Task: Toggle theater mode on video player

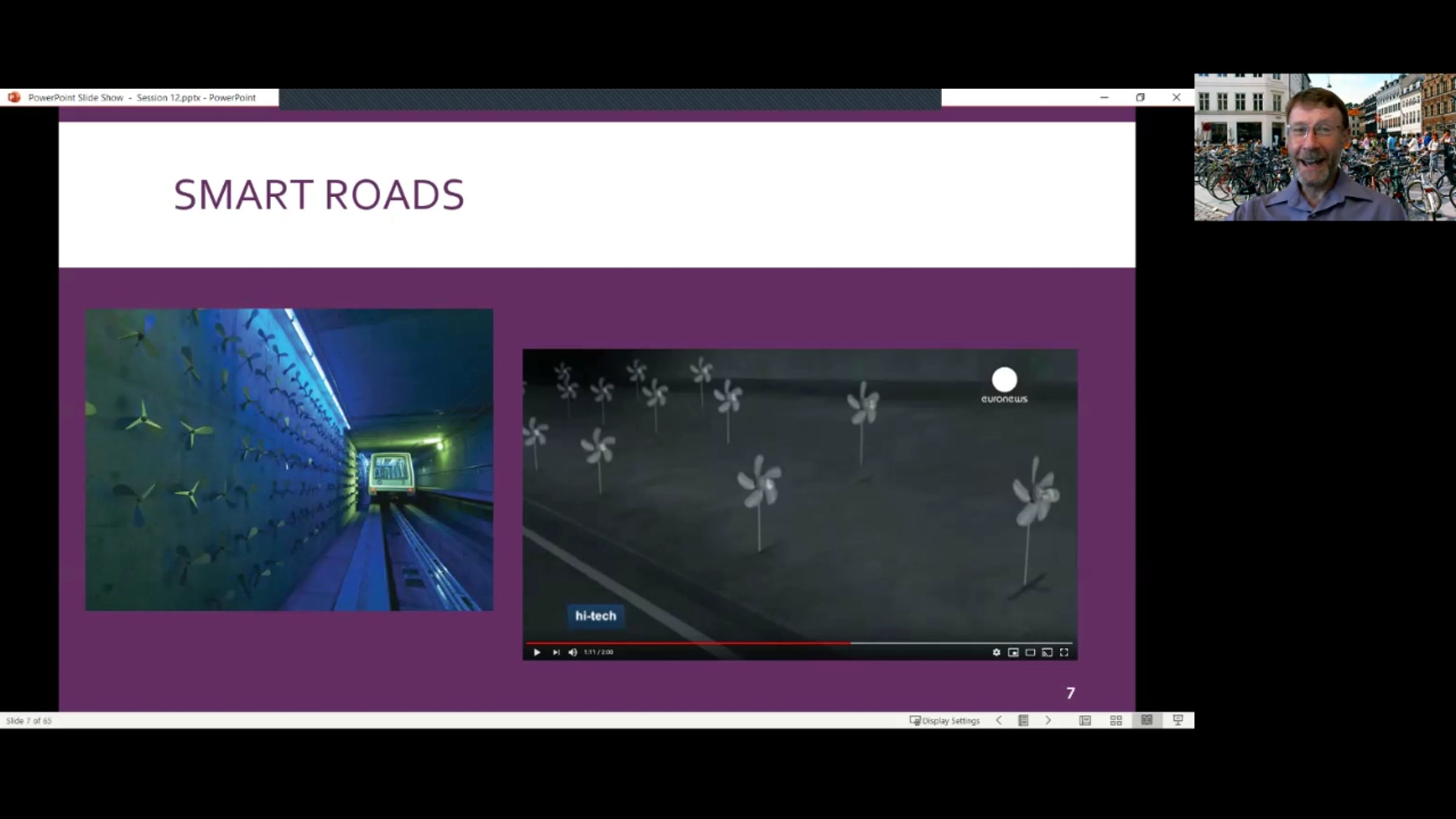Action: click(1030, 652)
